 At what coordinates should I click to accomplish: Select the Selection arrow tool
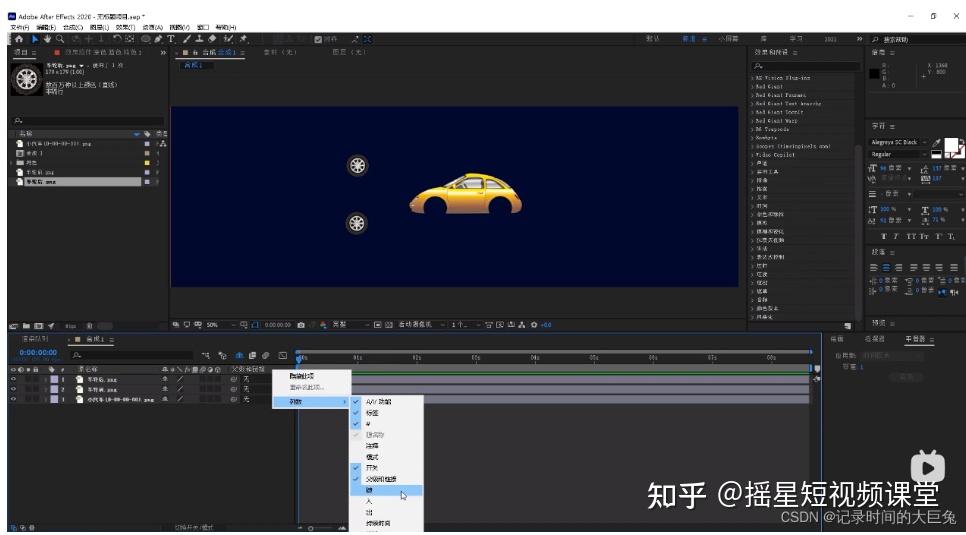(33, 39)
